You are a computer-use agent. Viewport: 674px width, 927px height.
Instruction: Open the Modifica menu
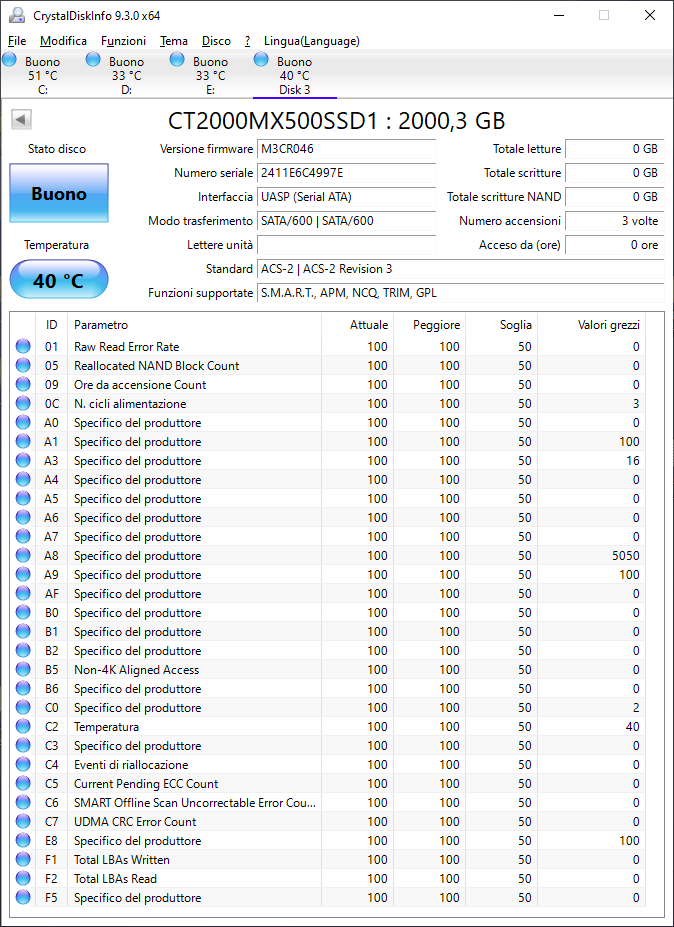tap(63, 41)
